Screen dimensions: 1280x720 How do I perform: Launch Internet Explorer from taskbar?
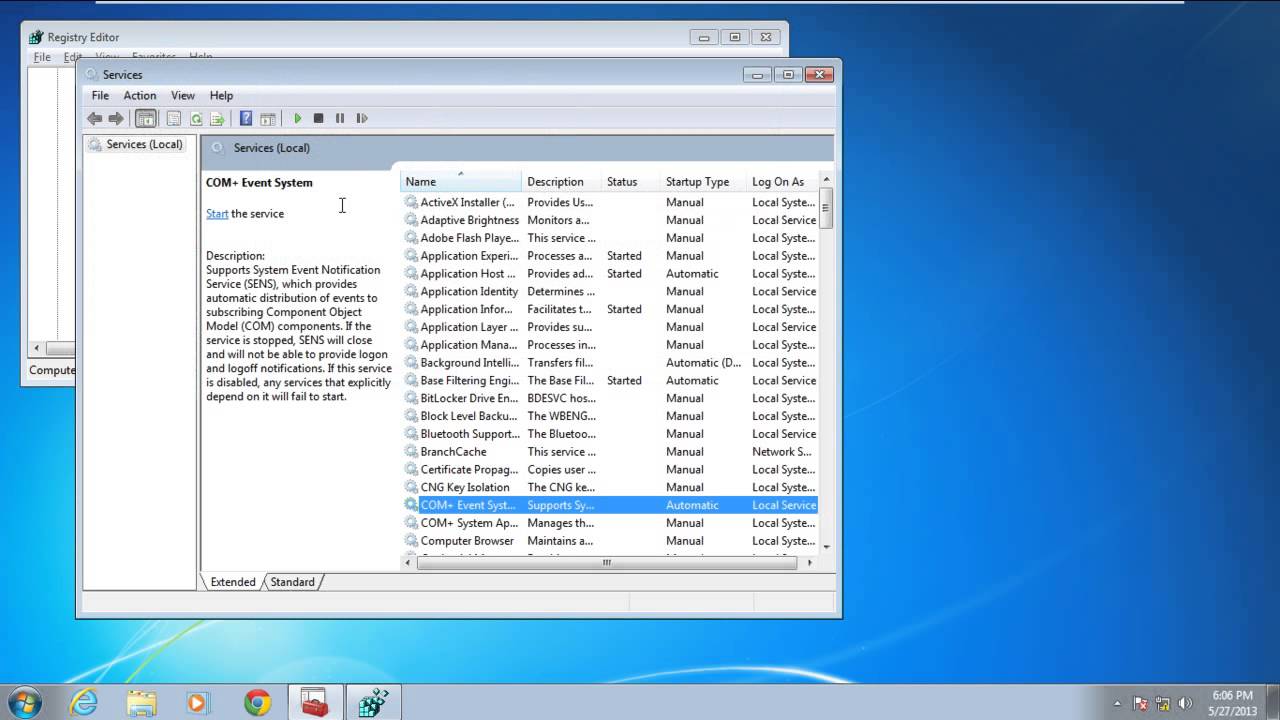pos(84,702)
